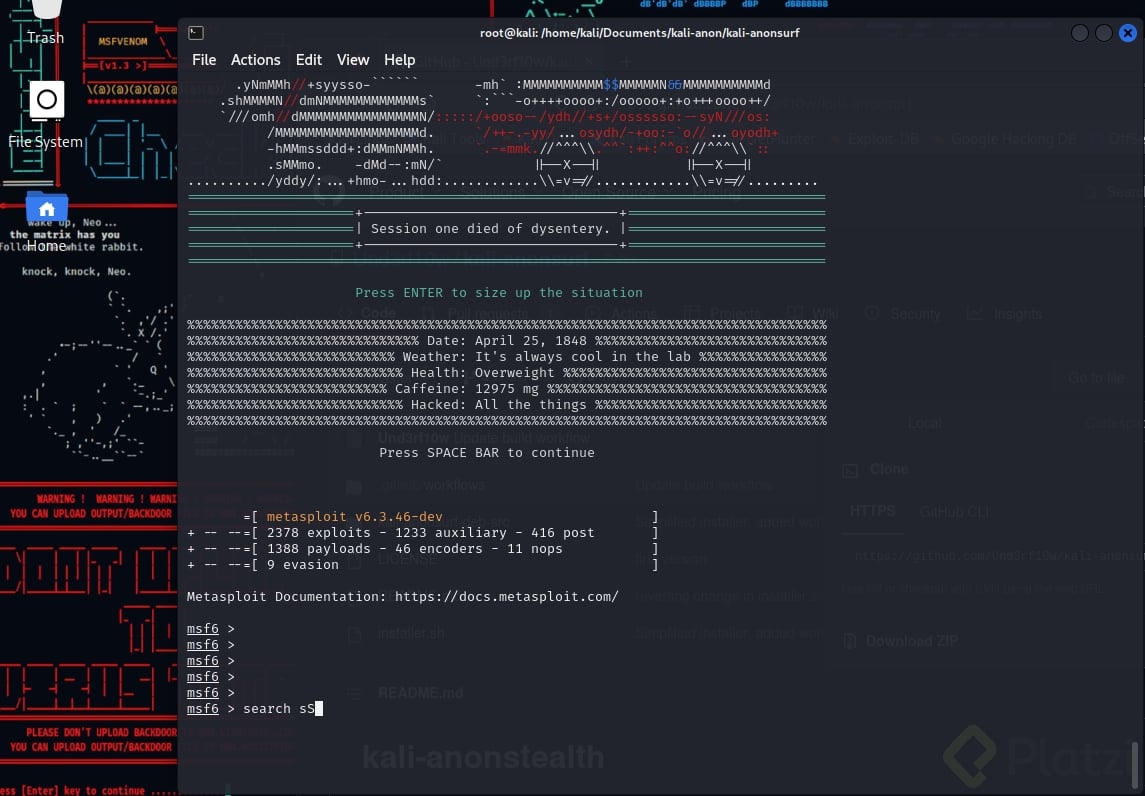This screenshot has width=1145, height=796.
Task: Click the Metasploit docs URL
Action: tap(507, 597)
